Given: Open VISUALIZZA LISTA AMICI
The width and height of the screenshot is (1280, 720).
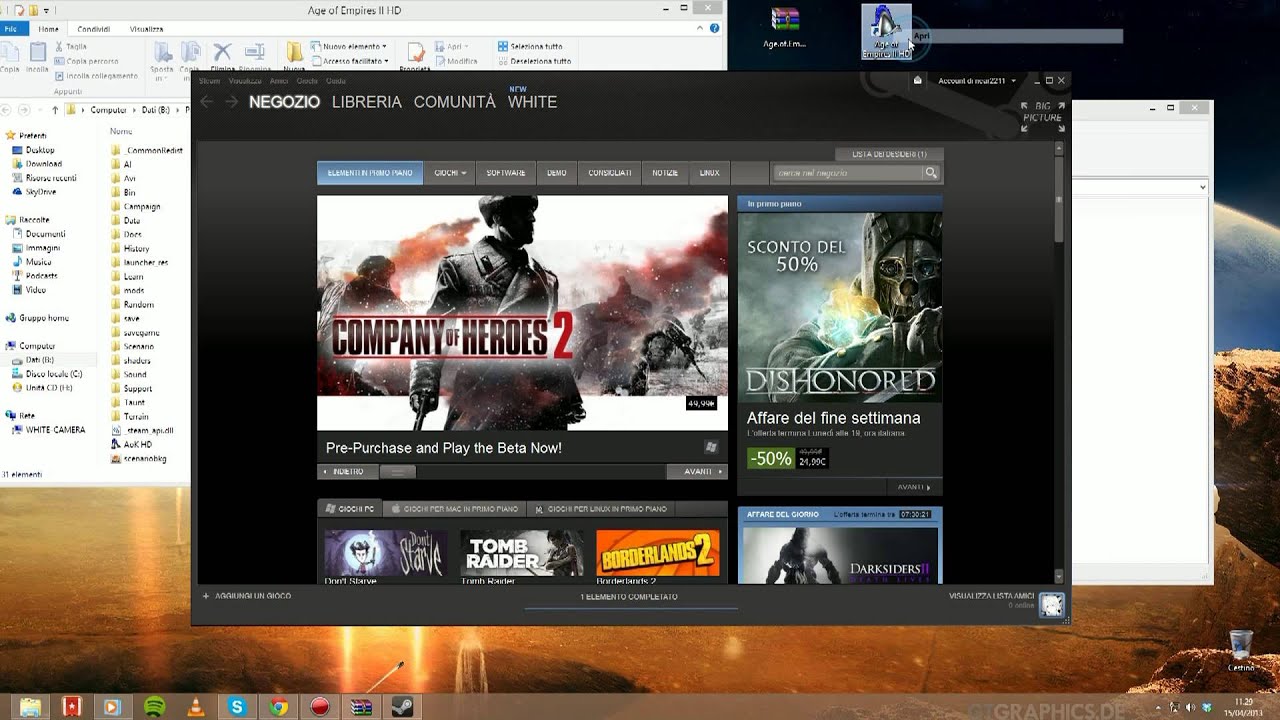Looking at the screenshot, I should tap(992, 596).
